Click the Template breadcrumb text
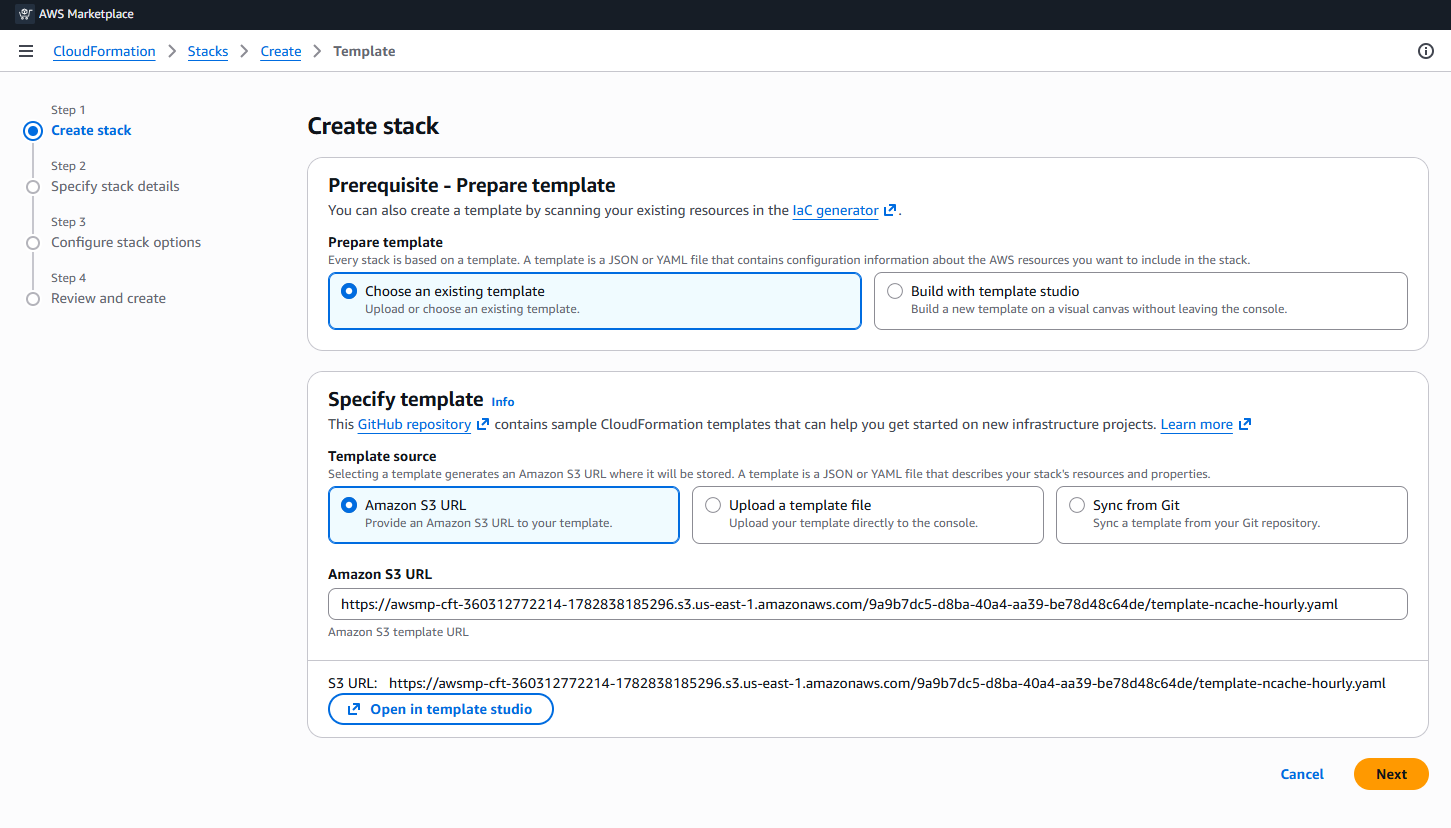1451x828 pixels. tap(364, 51)
